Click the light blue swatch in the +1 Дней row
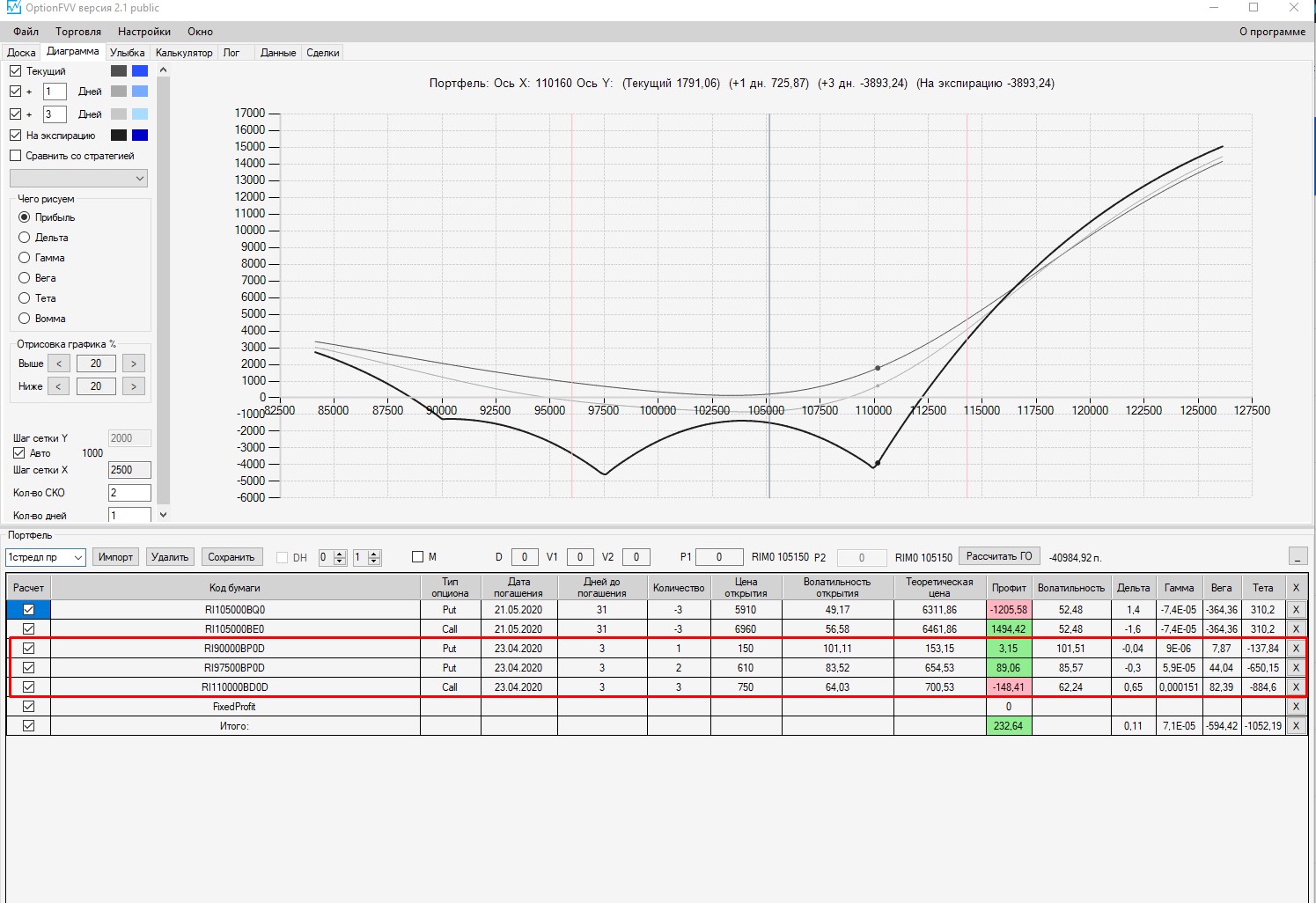Viewport: 1316px width, 903px height. (140, 91)
